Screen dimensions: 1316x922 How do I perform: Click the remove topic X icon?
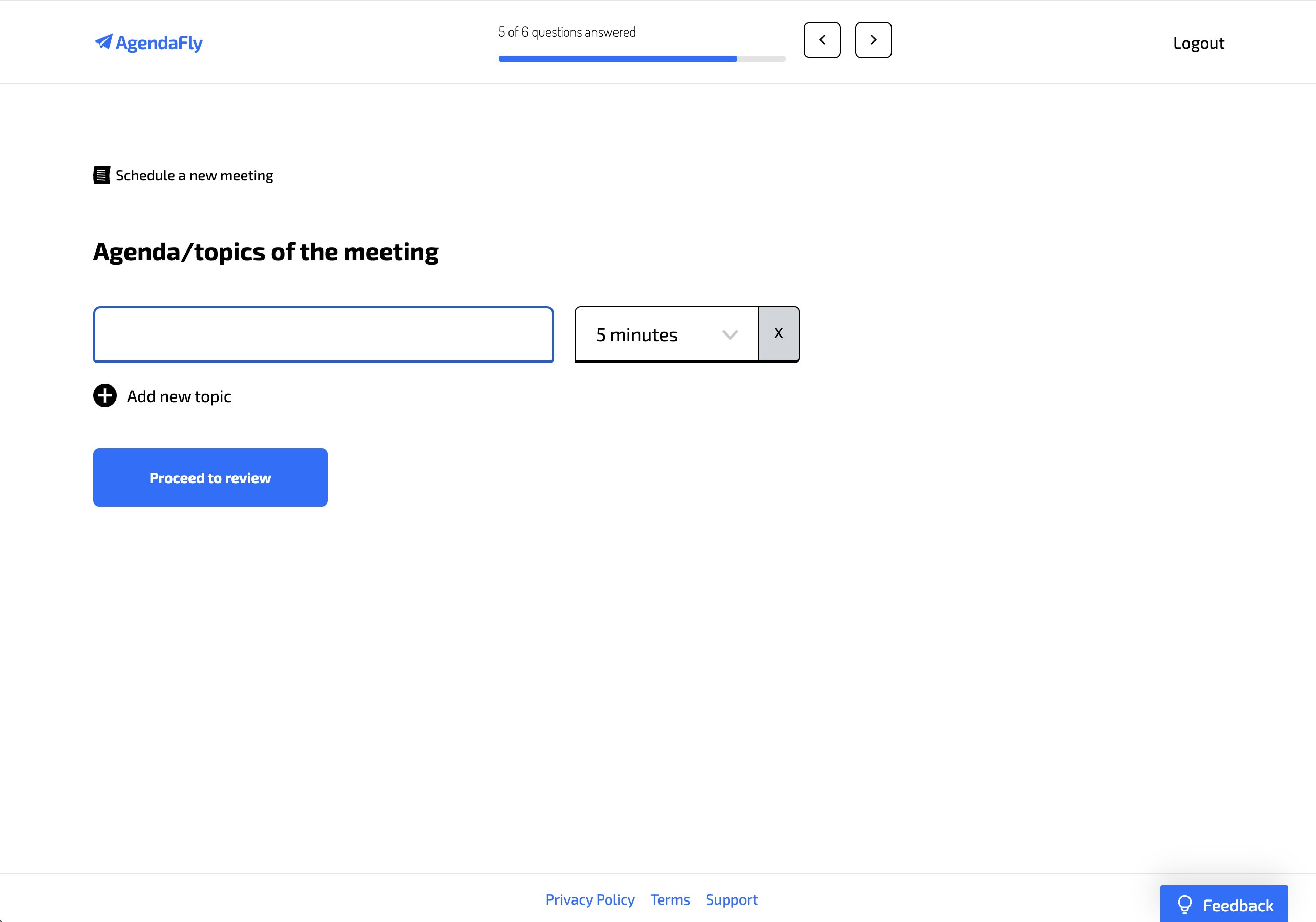coord(778,333)
